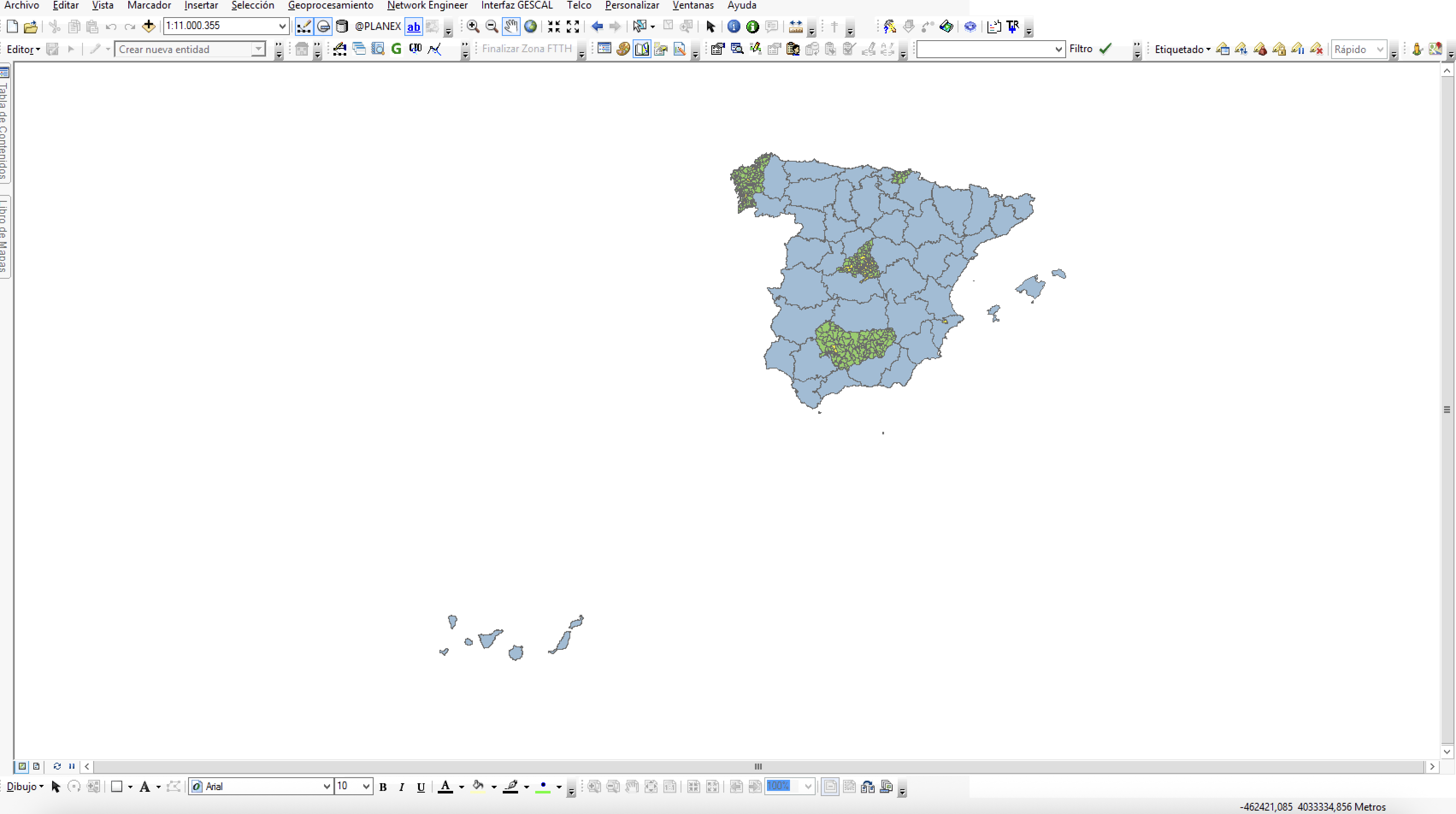Open the 'Libro de Mapas' side tab
This screenshot has width=1456, height=814.
tap(5, 236)
